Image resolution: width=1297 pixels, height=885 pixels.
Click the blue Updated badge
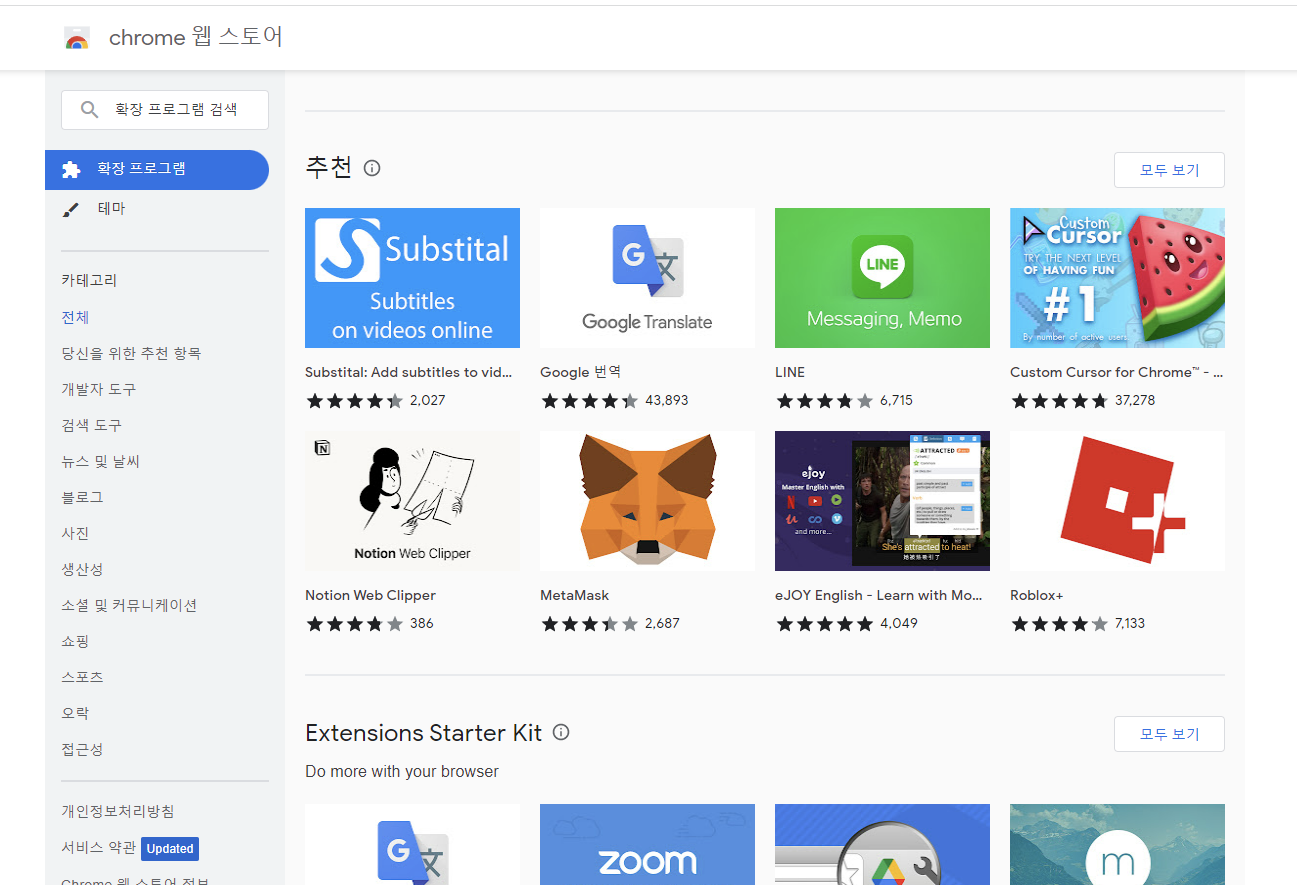click(170, 848)
